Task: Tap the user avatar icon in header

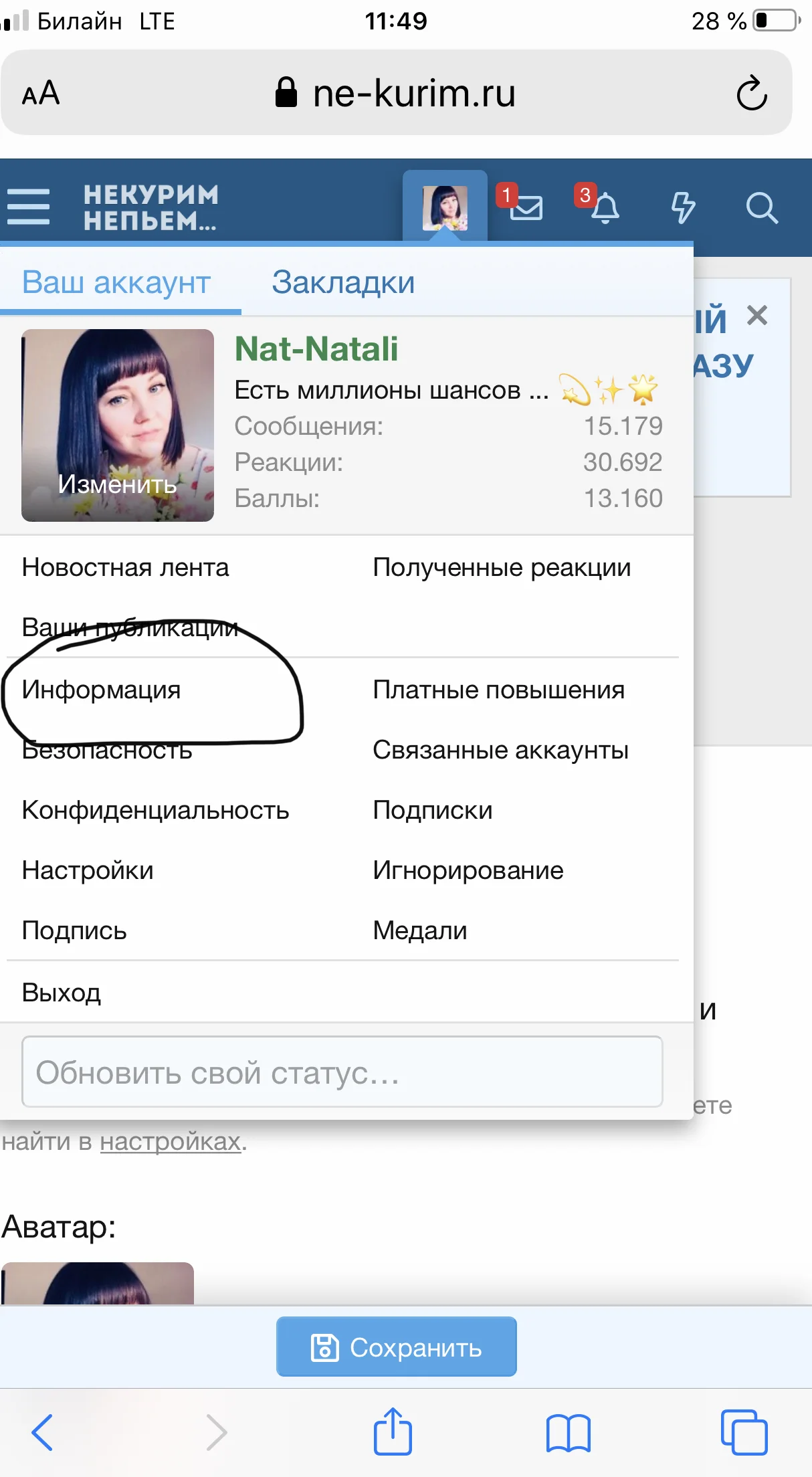Action: click(x=445, y=208)
